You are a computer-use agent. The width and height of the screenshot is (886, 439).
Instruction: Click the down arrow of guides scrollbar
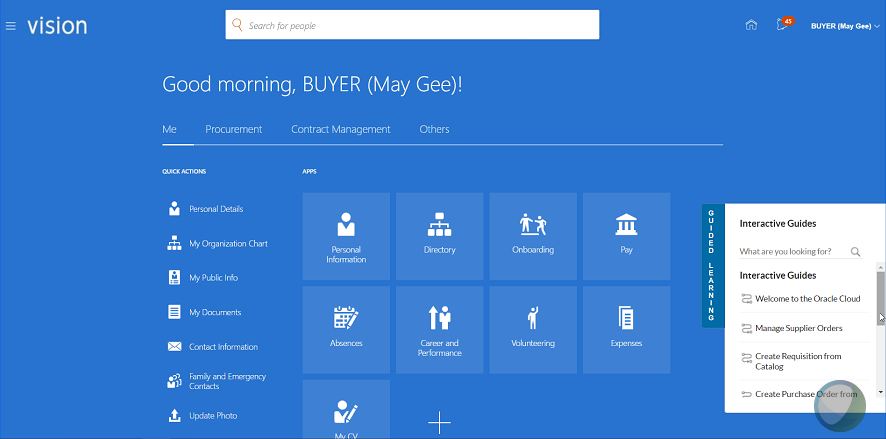[880, 393]
